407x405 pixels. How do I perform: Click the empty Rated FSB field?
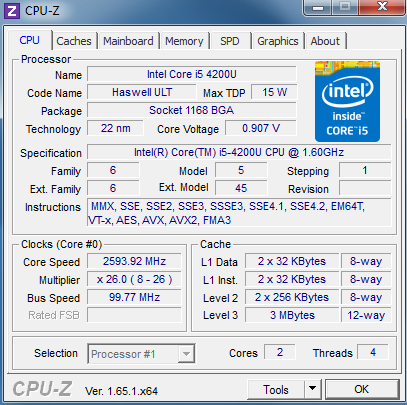click(134, 315)
